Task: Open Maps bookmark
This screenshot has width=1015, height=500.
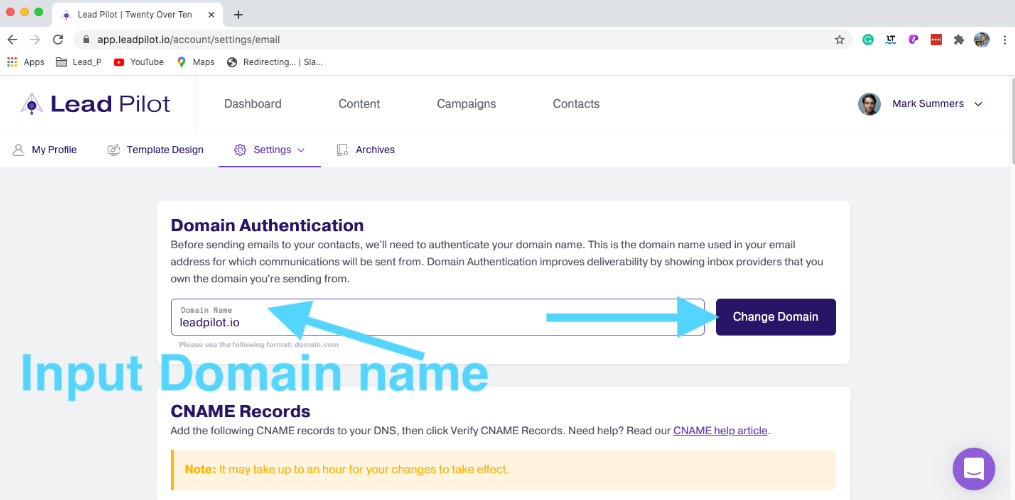Action: 195,62
